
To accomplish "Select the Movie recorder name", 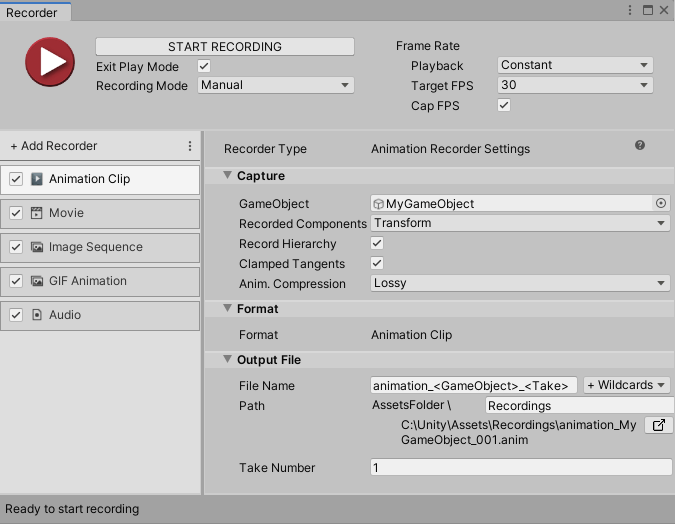I will coord(66,213).
